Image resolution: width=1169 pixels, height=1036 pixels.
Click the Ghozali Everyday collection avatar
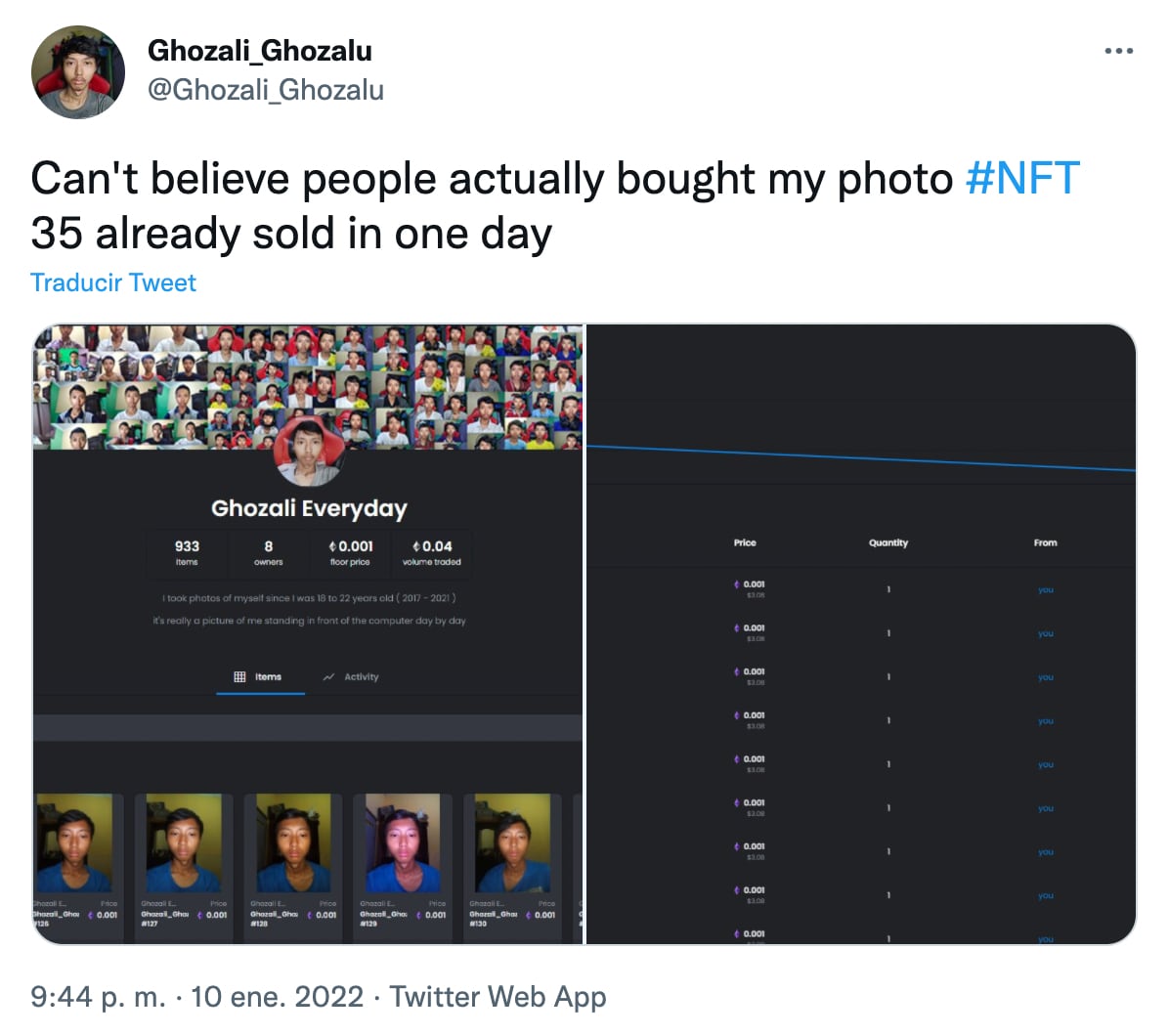point(308,452)
